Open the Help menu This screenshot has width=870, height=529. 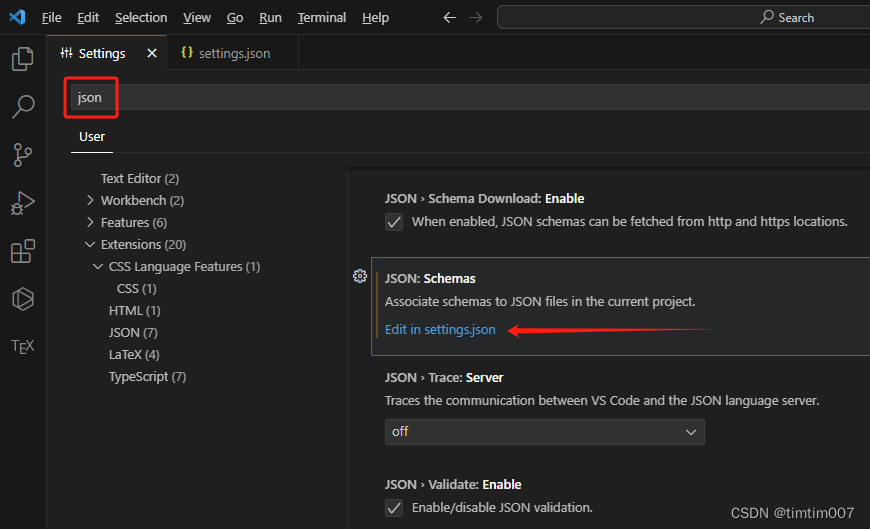375,18
